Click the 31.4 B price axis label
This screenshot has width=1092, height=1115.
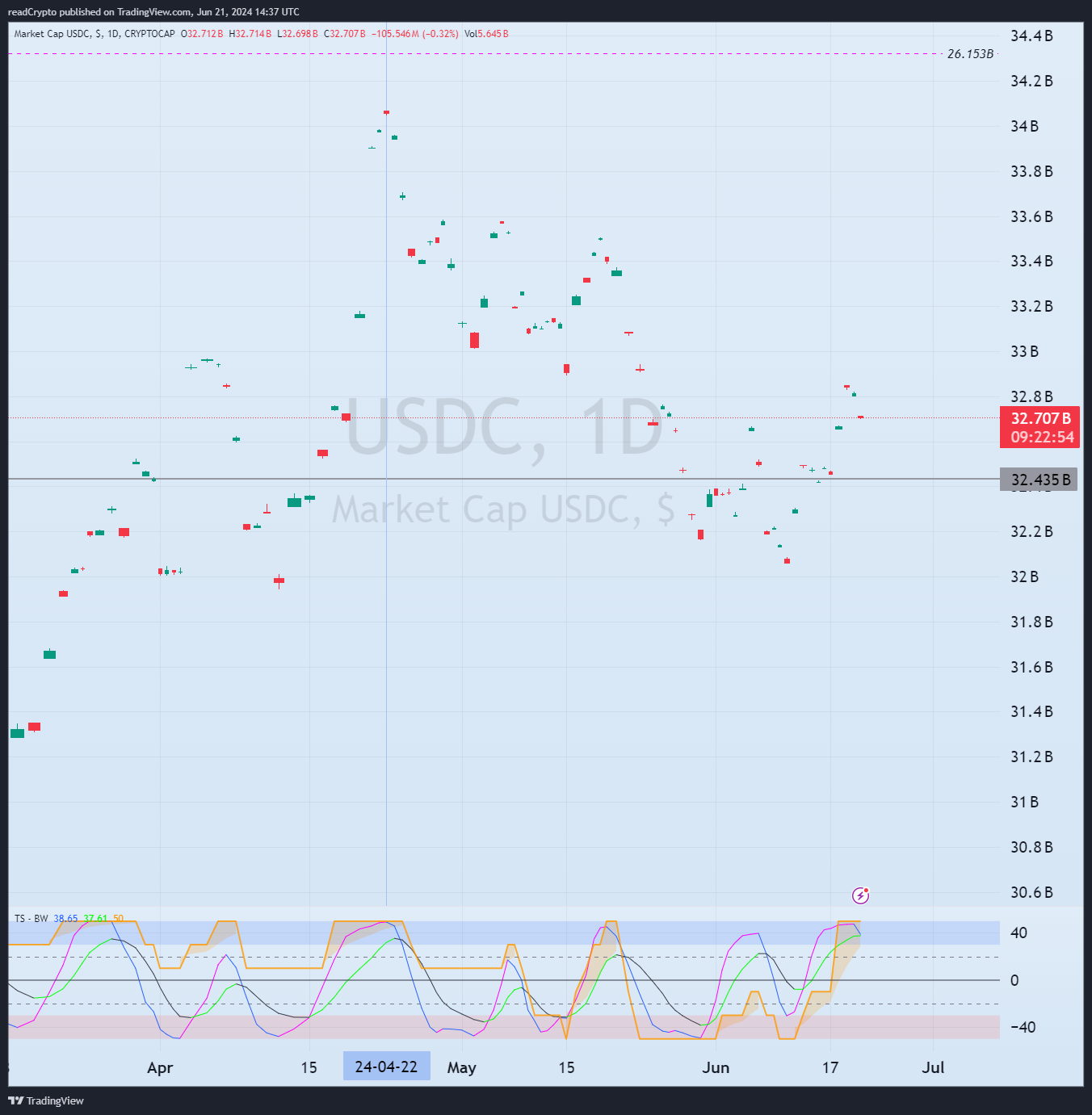coord(1031,711)
